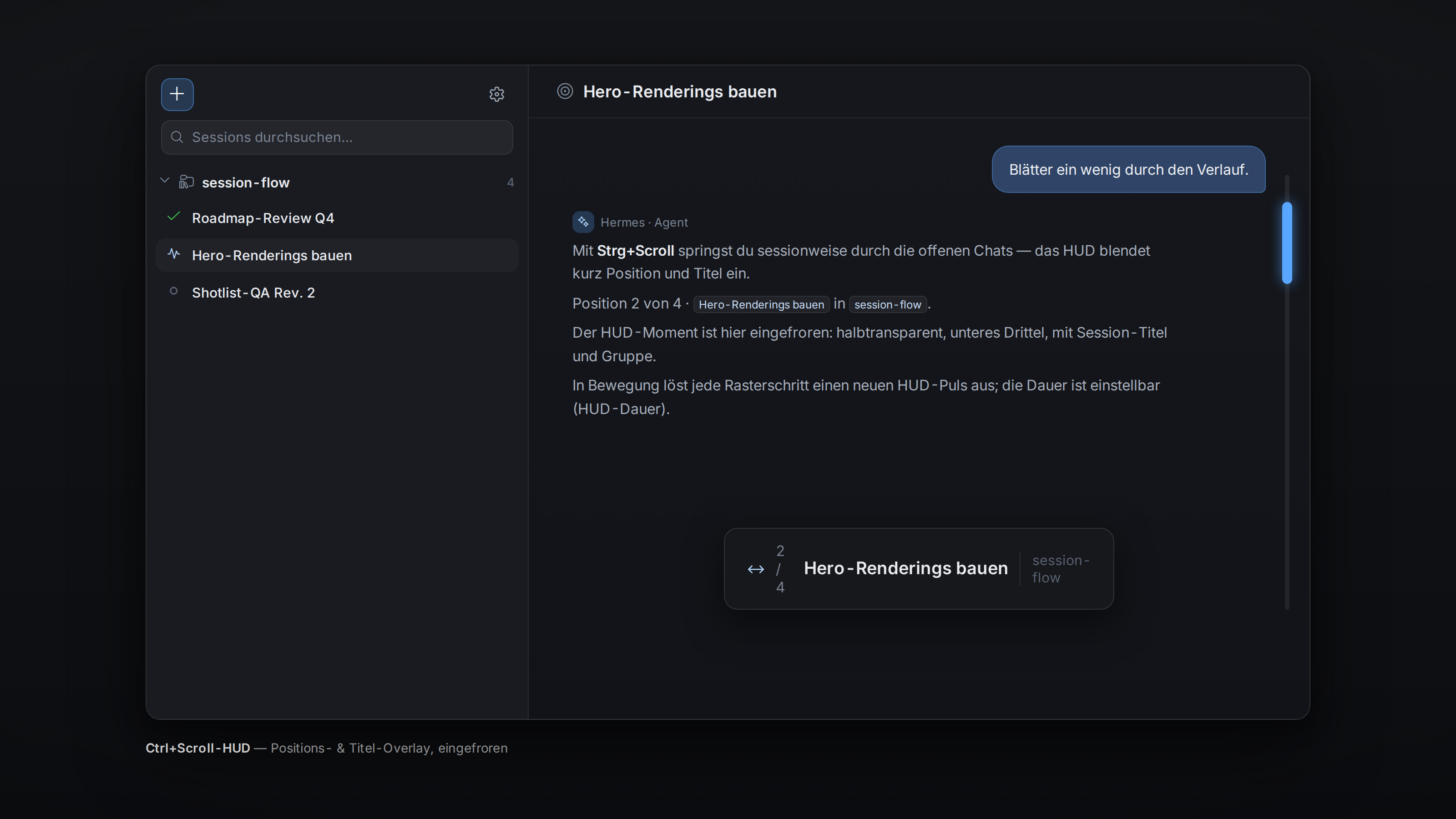Open the Roadmap-Review Q4 session
Screen dimensions: 1456x819
click(x=337, y=218)
